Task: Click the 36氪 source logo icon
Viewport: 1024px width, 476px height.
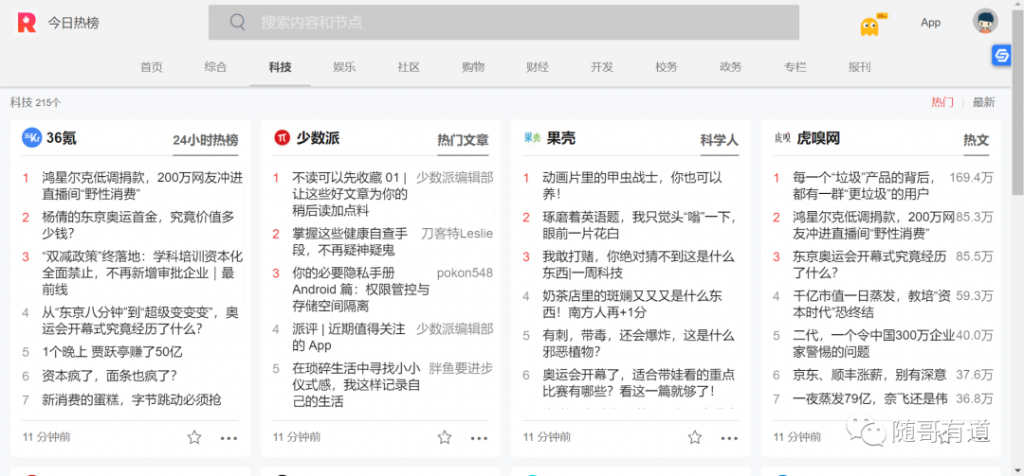Action: [31, 138]
